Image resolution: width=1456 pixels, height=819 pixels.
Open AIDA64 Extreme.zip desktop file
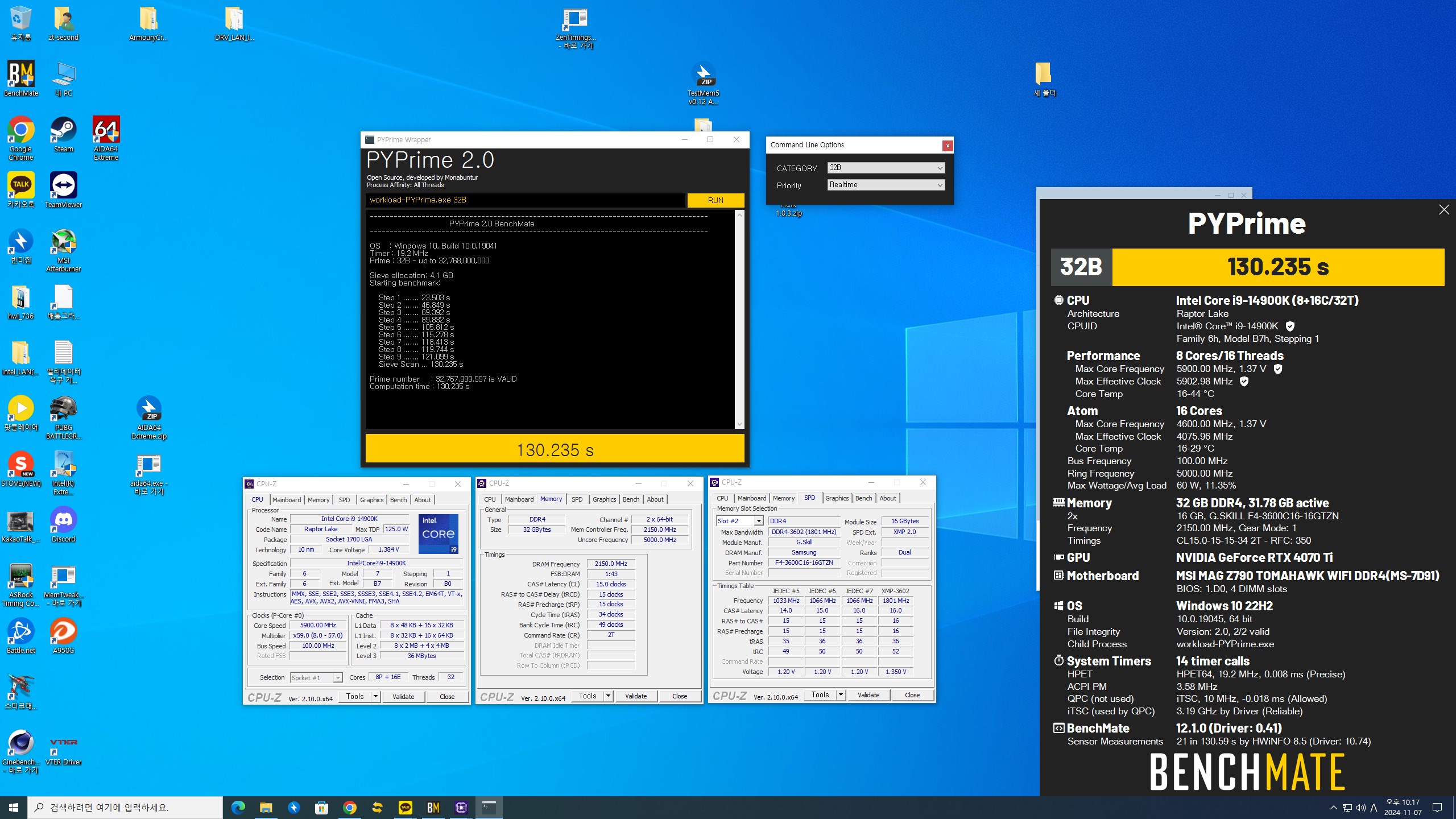148,417
